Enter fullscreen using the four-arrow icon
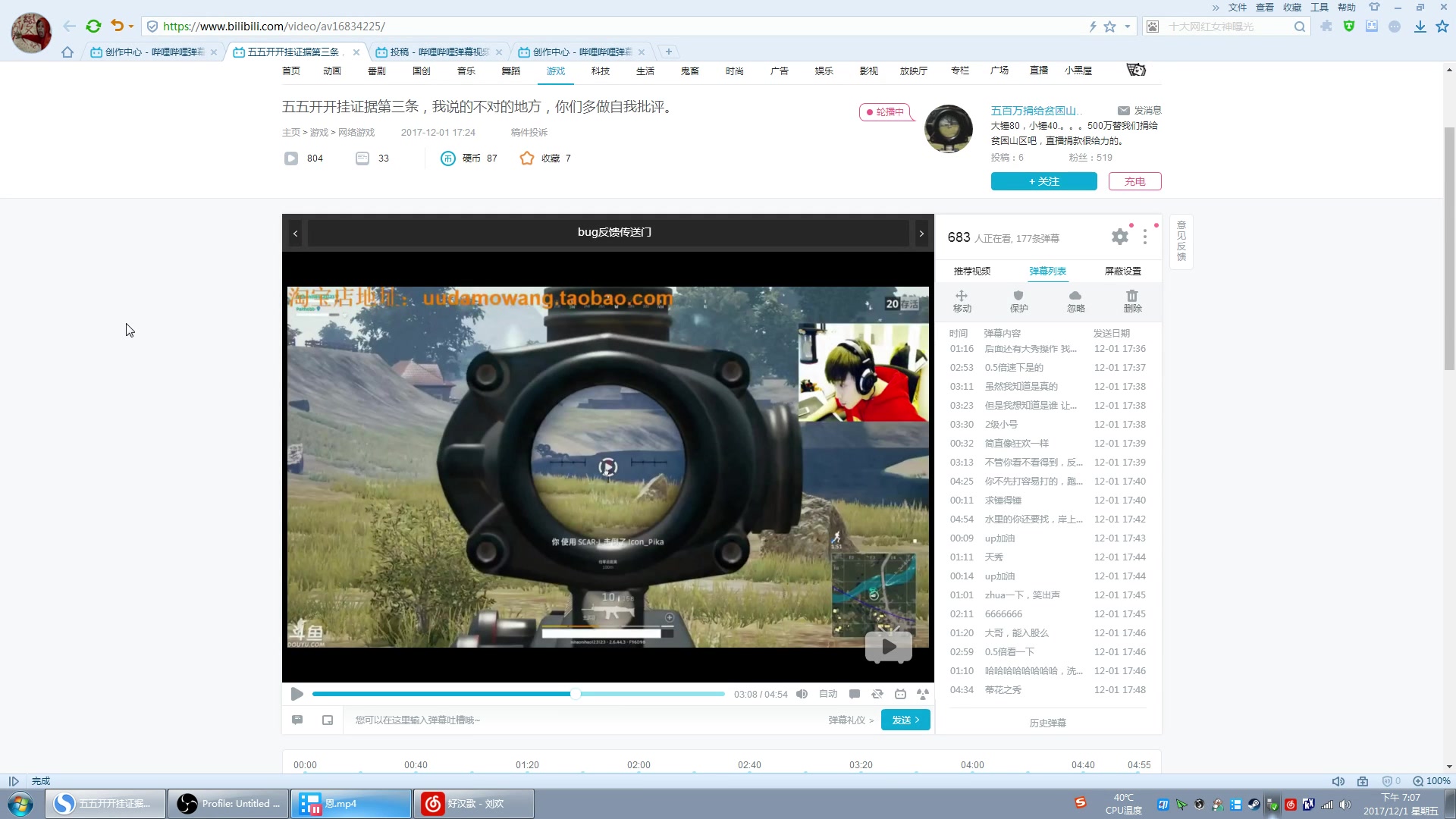 923,694
